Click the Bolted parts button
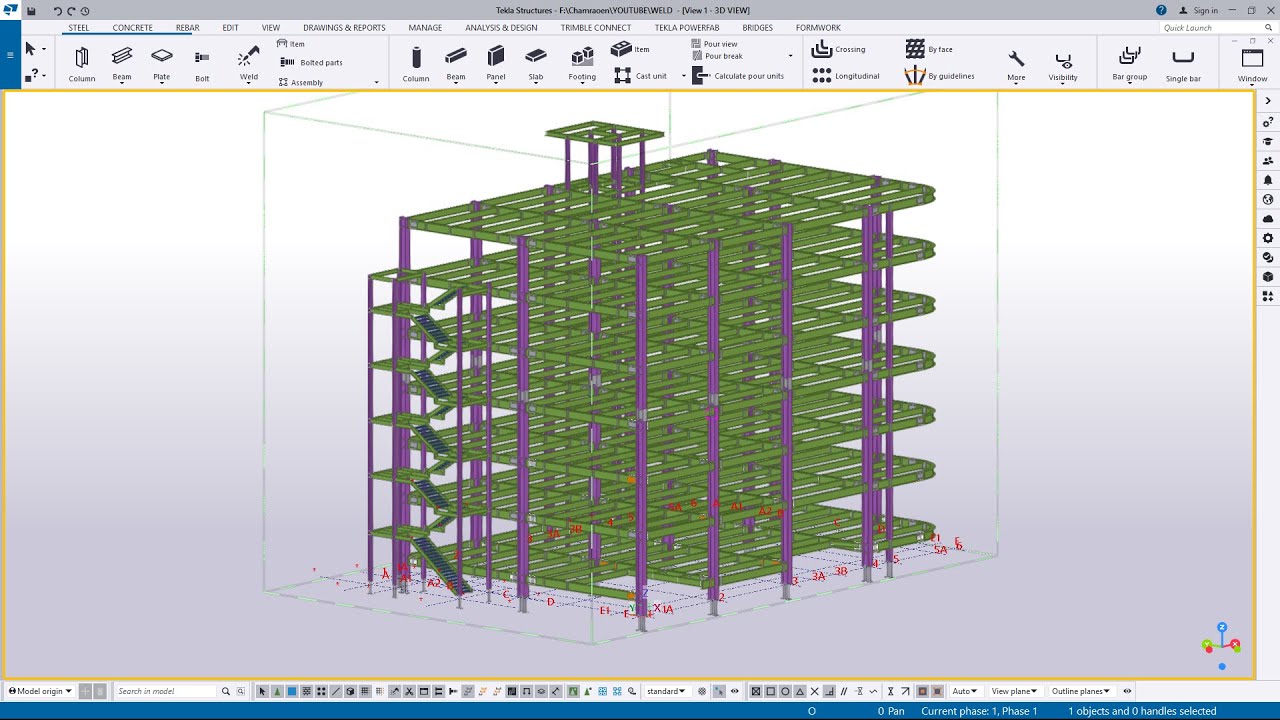 pos(312,62)
